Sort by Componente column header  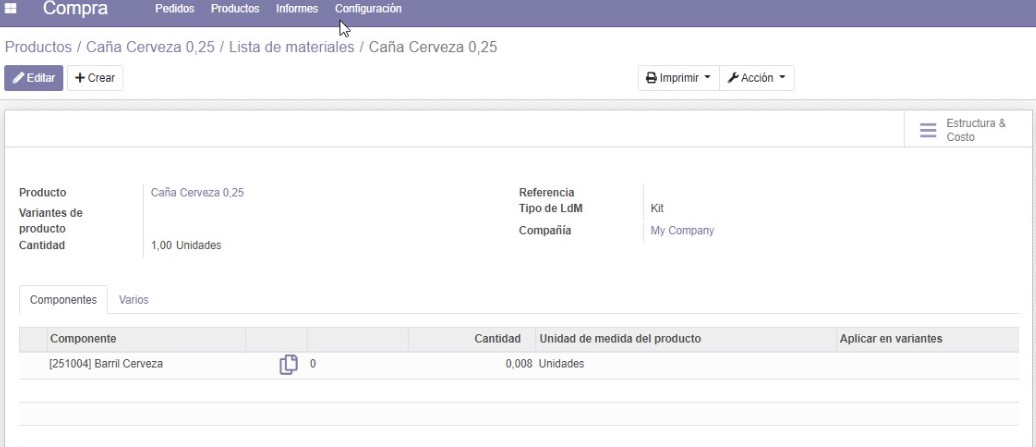tap(146, 339)
